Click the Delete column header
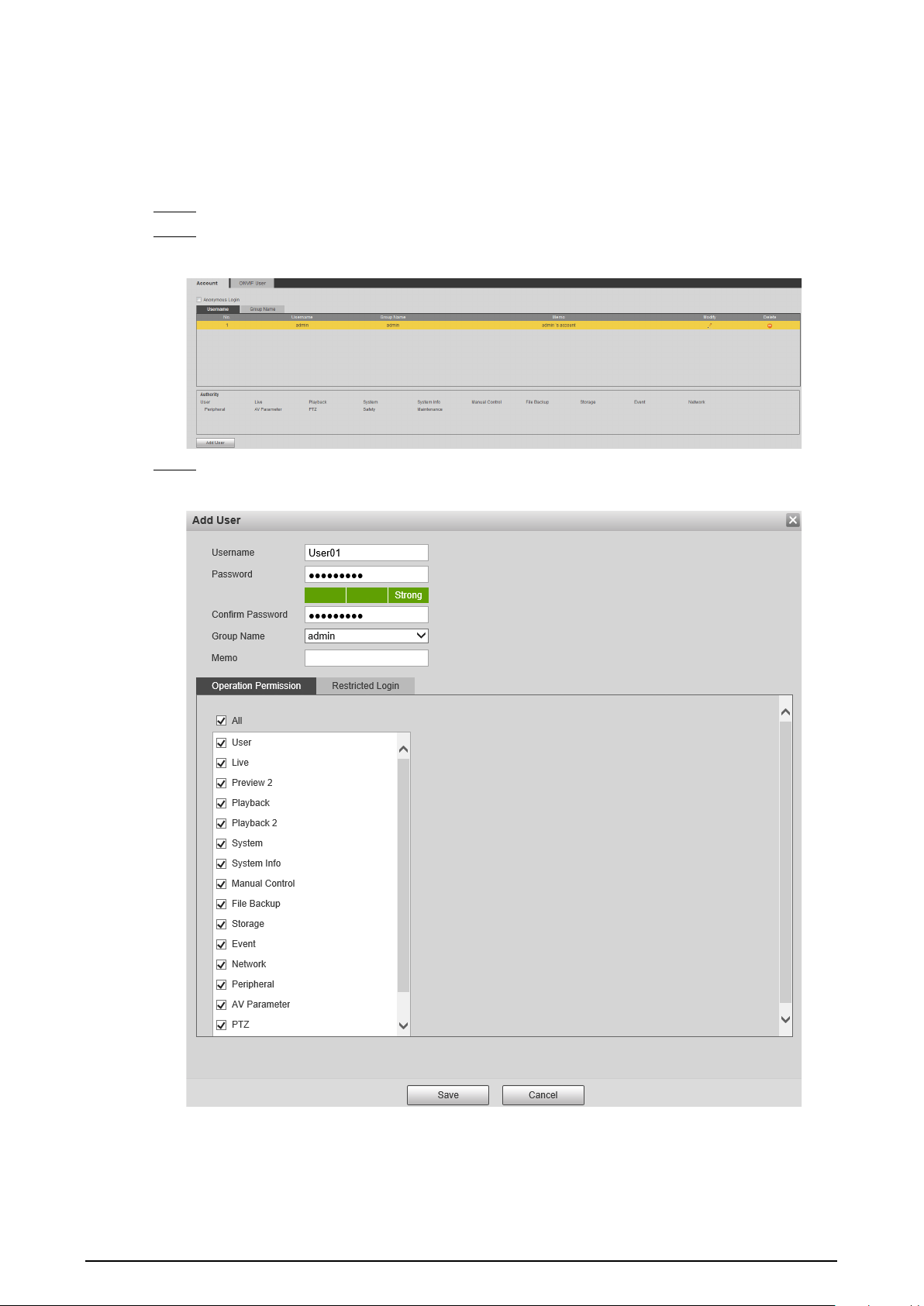 pos(770,317)
